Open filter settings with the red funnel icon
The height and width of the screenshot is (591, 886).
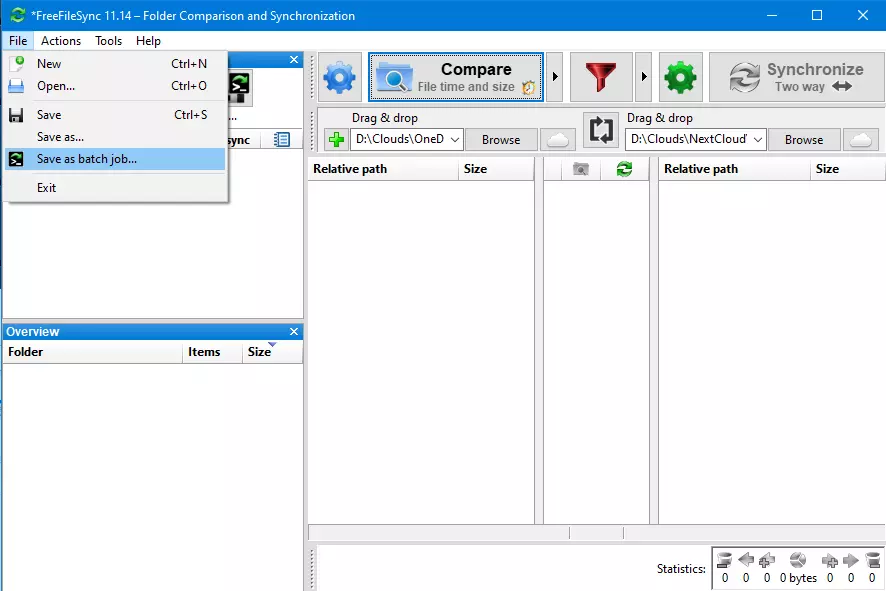point(601,78)
